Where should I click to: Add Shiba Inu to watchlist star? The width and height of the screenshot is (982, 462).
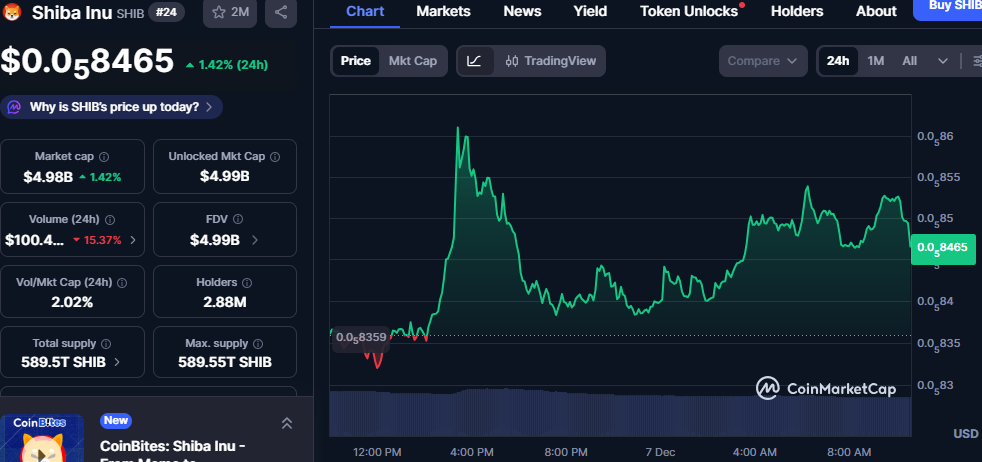(230, 12)
